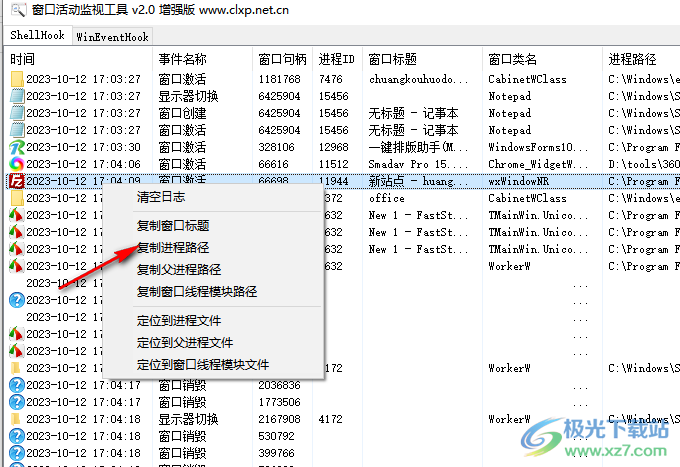Select process ID 7476
This screenshot has height=467, width=680.
(x=330, y=79)
